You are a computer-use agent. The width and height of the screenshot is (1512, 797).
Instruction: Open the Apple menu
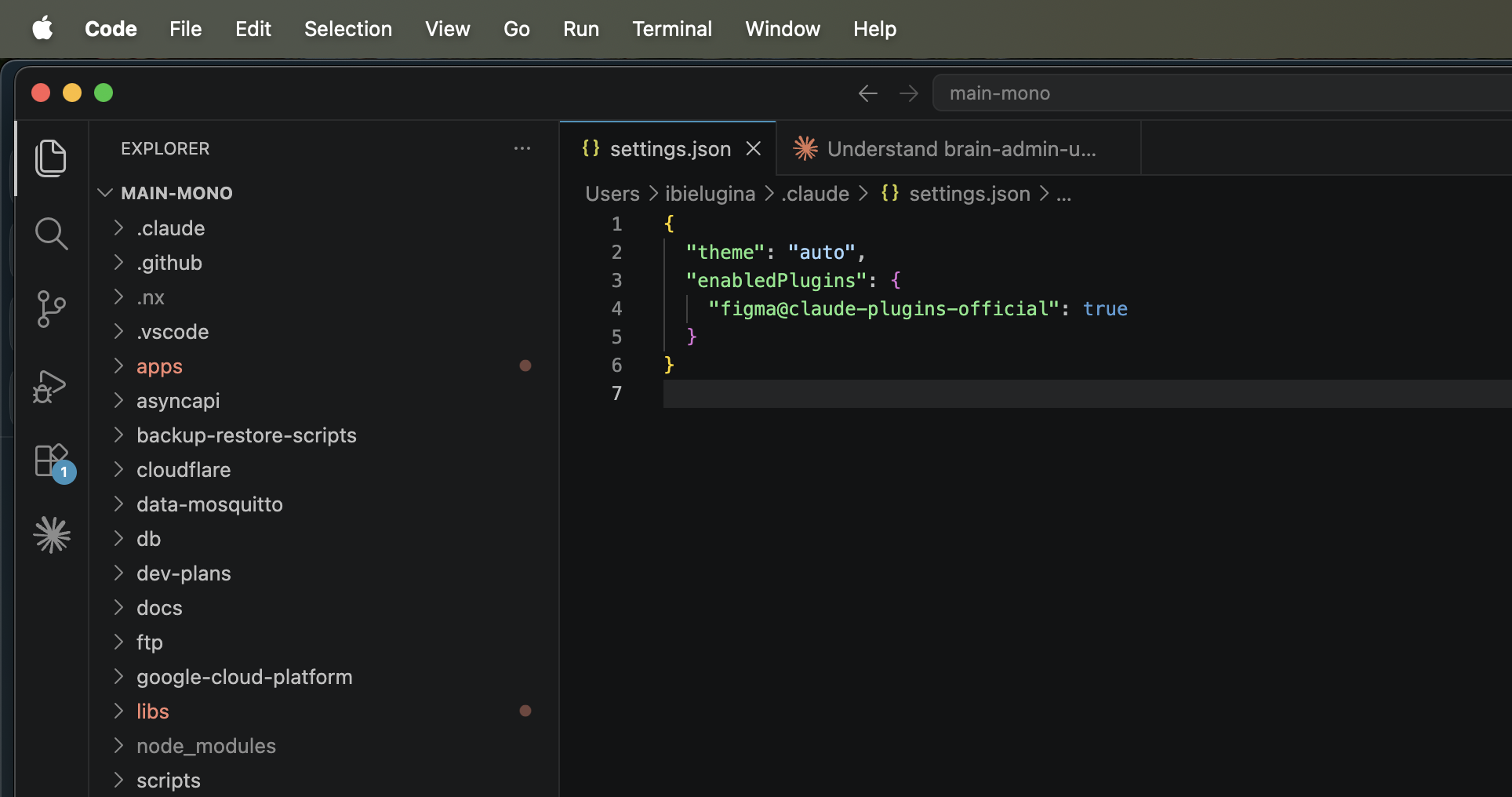click(42, 29)
